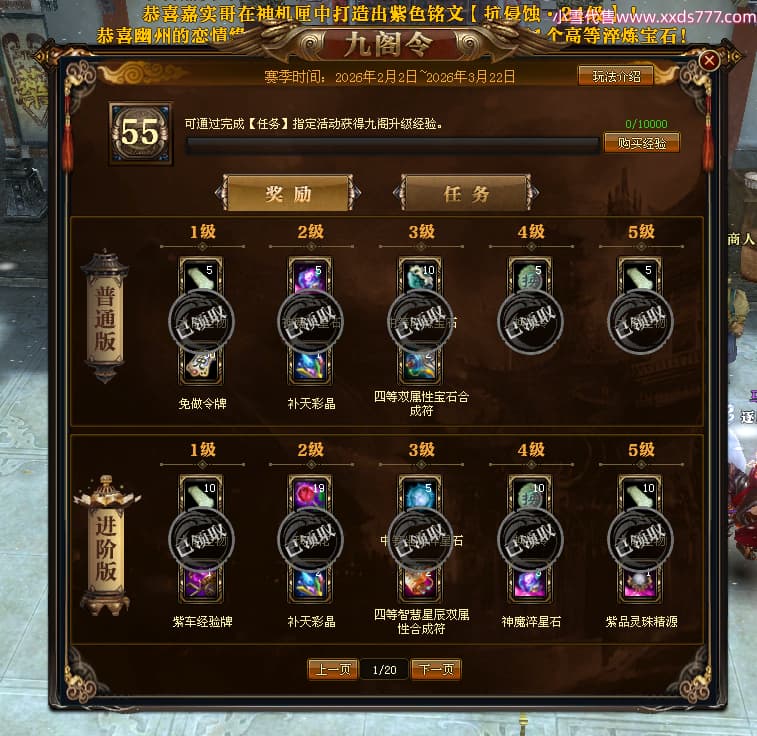Go to previous page with 上一页
Viewport: 757px width, 736px height.
[333, 669]
